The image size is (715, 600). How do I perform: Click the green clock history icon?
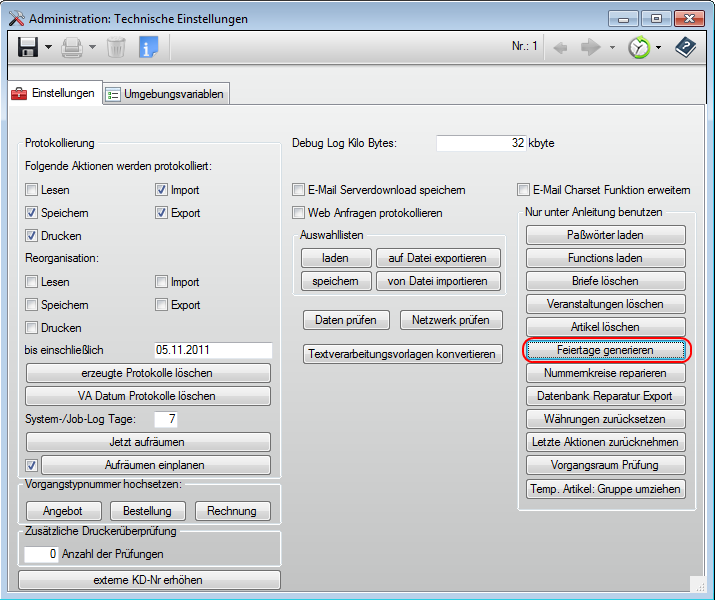point(639,47)
